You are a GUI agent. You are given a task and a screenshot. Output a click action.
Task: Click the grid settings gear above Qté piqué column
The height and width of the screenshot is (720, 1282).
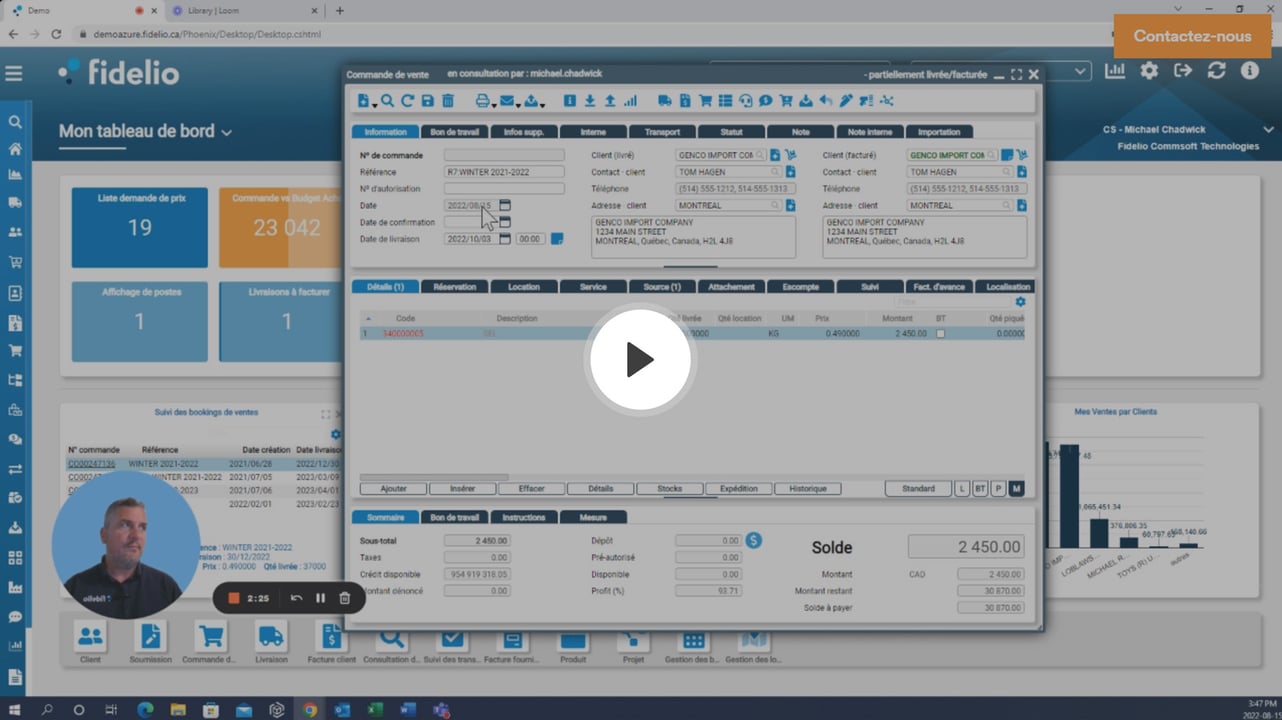[1020, 302]
